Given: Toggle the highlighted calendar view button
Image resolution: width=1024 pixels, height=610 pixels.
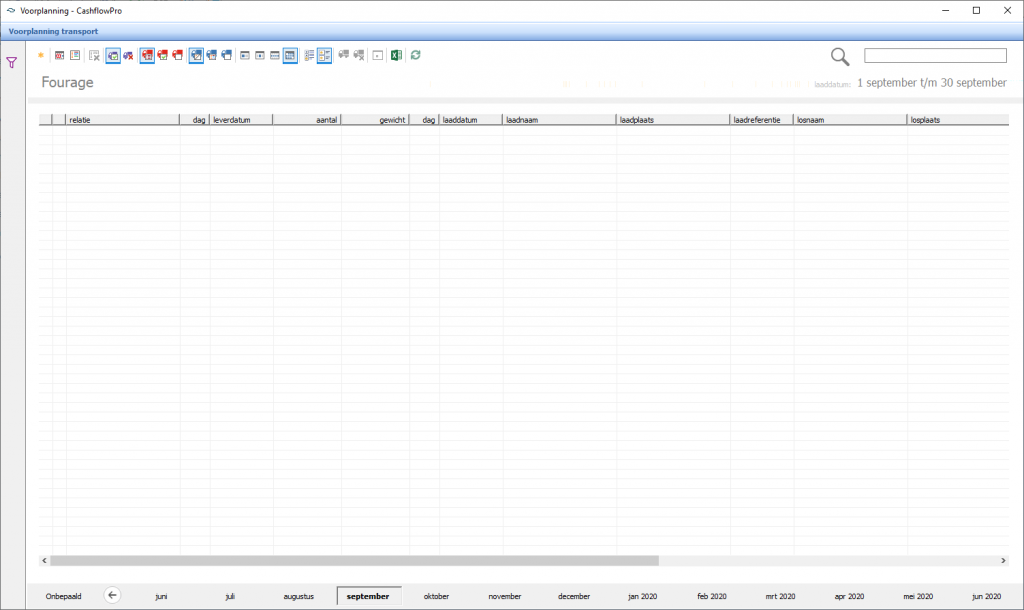Looking at the screenshot, I should click(x=289, y=55).
